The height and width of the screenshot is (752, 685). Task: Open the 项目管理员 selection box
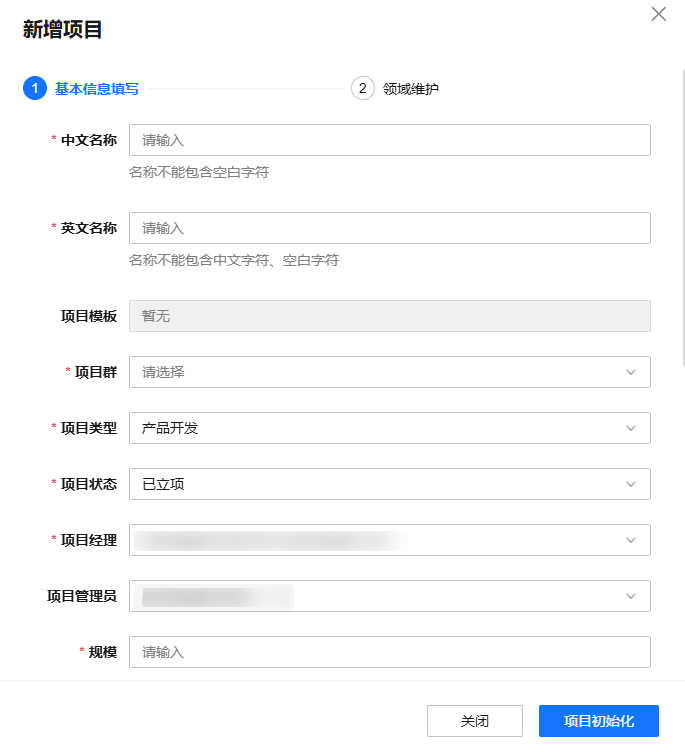pos(390,596)
